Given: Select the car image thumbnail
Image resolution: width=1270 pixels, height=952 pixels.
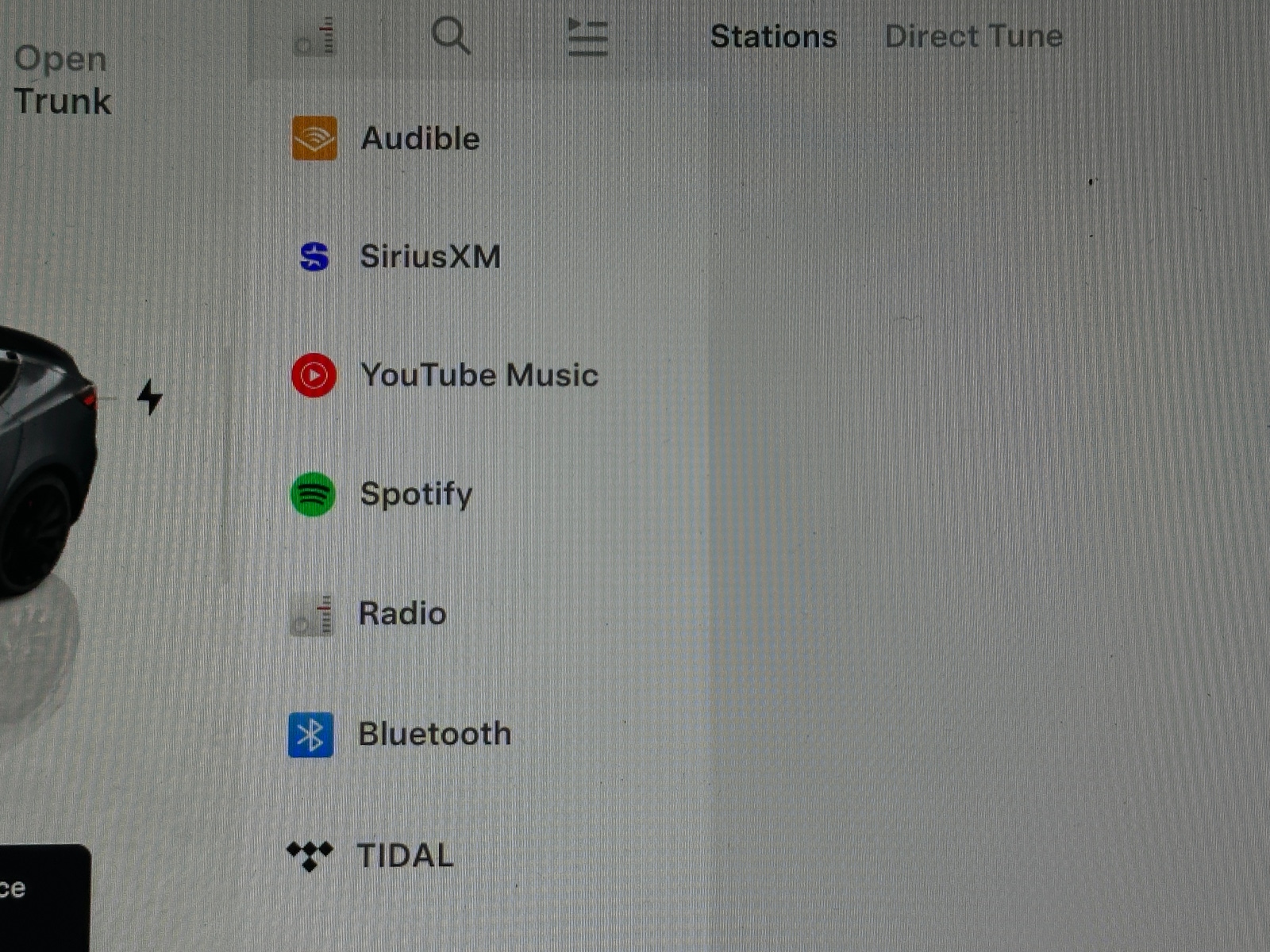Looking at the screenshot, I should [44, 460].
